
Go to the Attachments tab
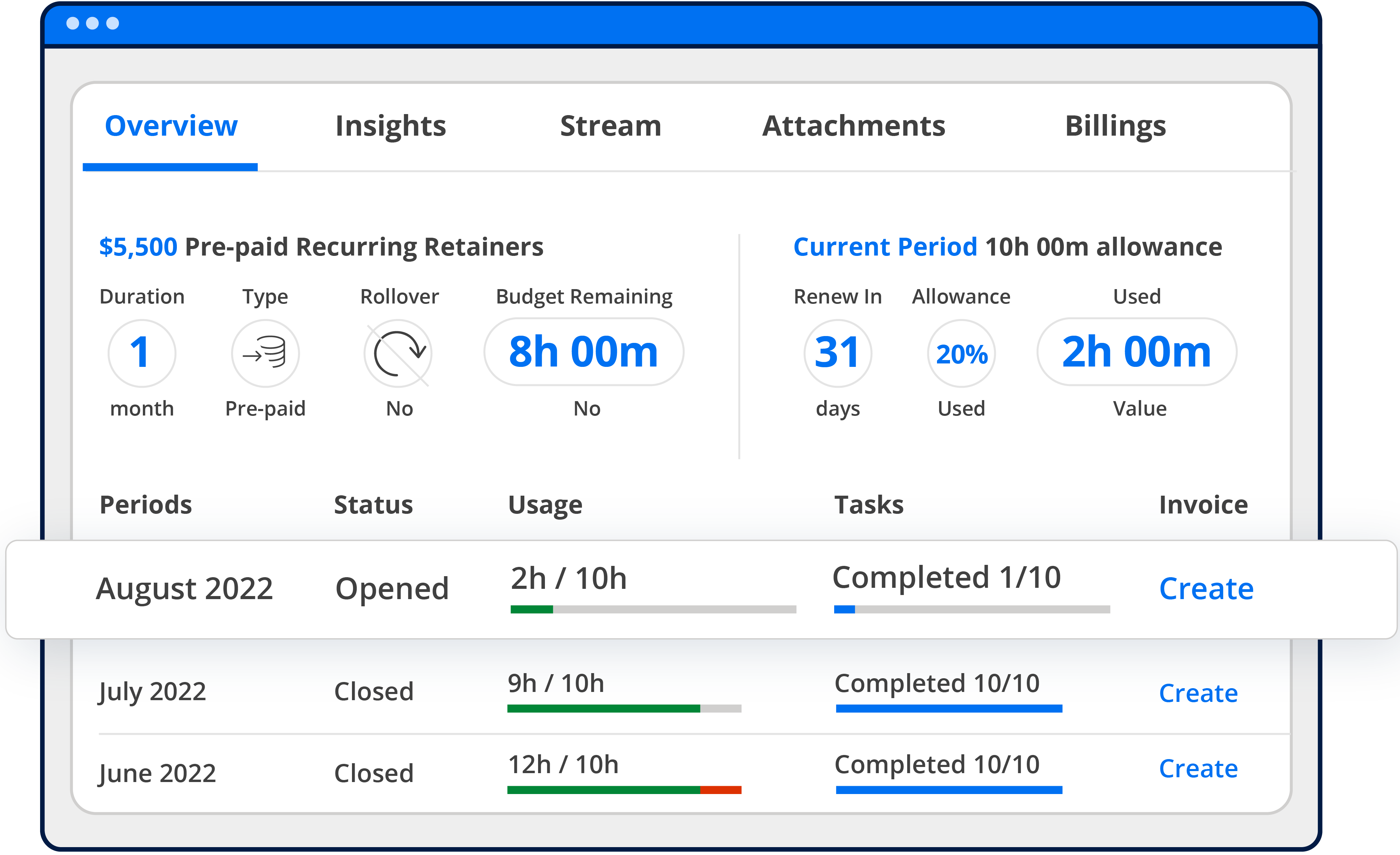(853, 126)
